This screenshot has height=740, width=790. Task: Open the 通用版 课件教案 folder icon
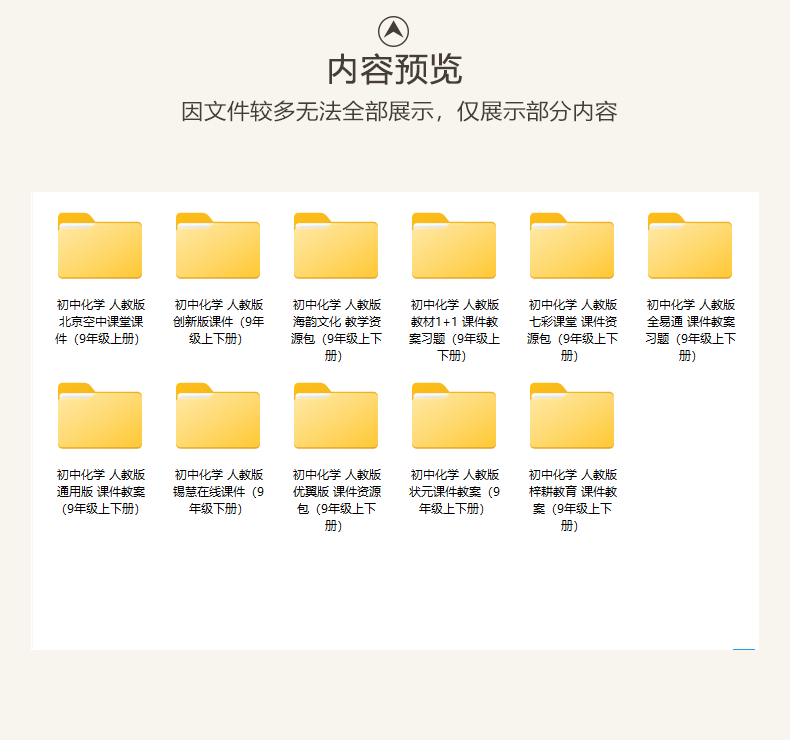[100, 416]
